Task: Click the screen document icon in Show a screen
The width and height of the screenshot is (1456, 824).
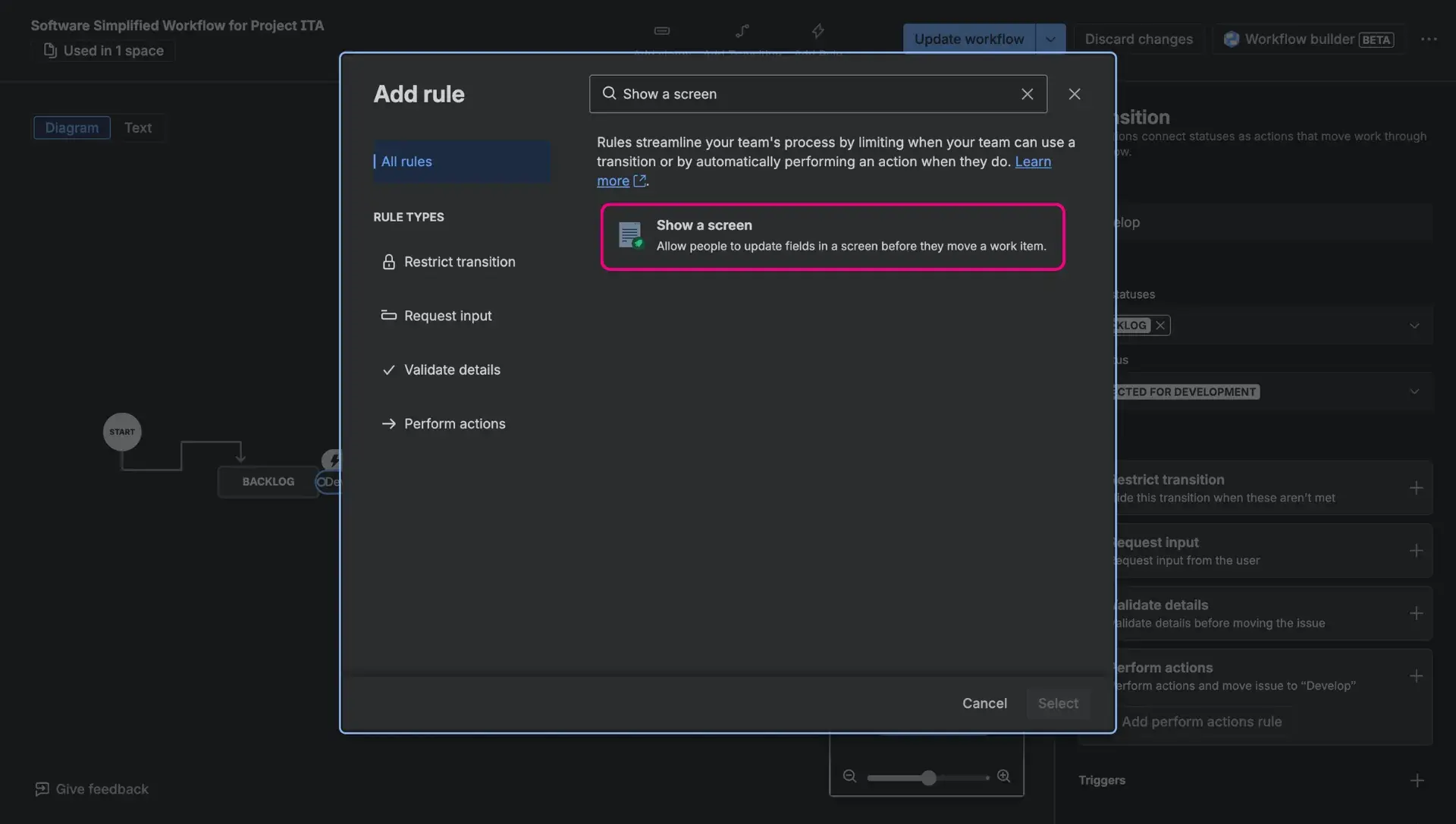Action: (629, 234)
